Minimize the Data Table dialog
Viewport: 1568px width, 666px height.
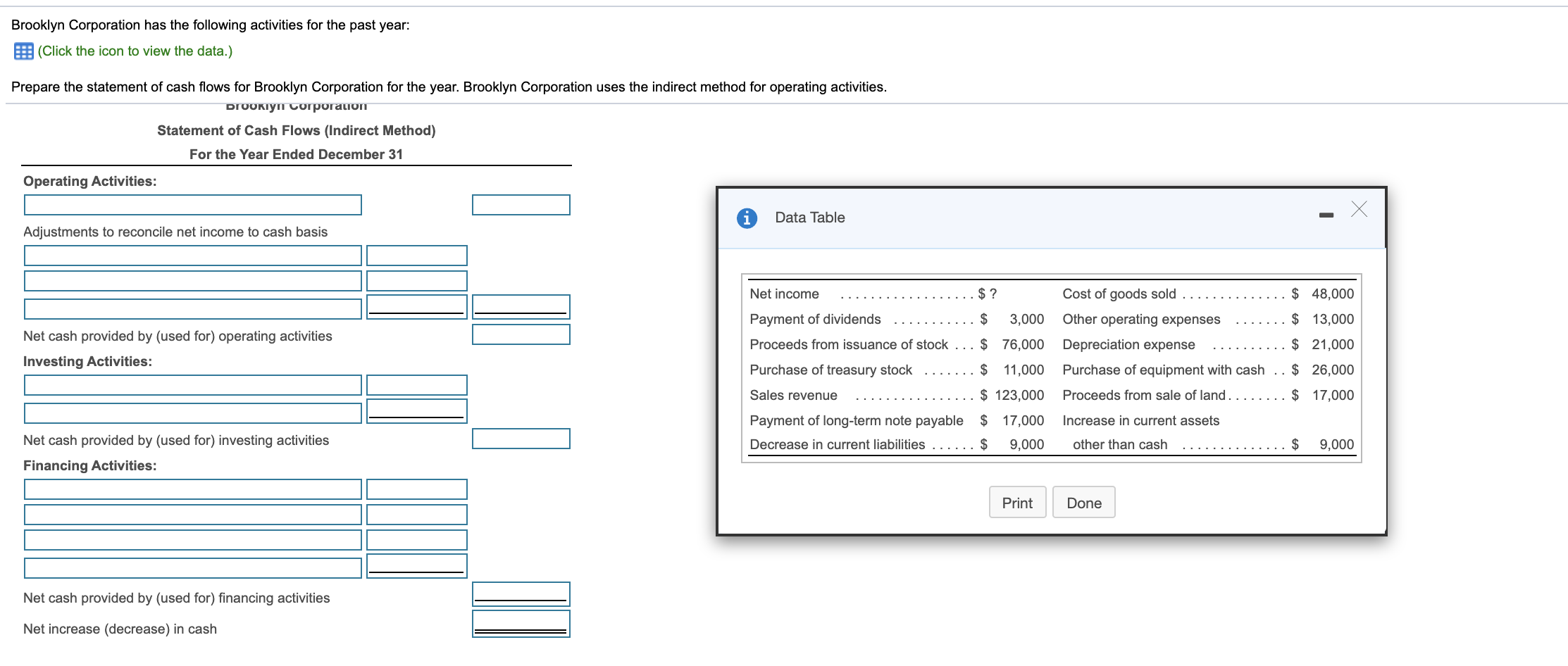pyautogui.click(x=1326, y=215)
